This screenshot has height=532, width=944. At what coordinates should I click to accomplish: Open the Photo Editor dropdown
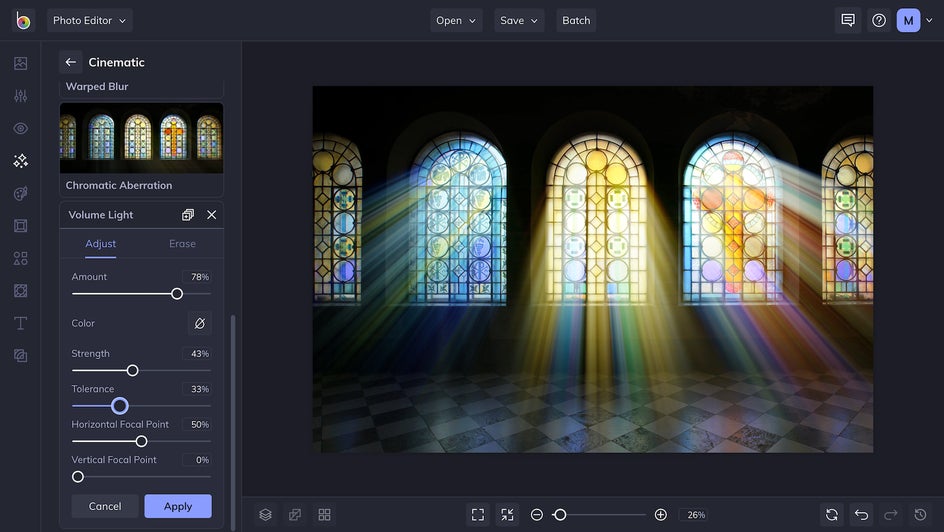coord(89,20)
